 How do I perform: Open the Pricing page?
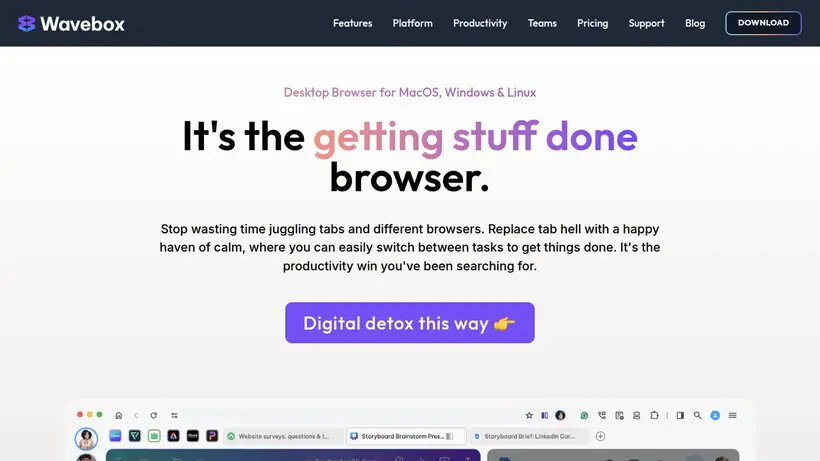[593, 23]
